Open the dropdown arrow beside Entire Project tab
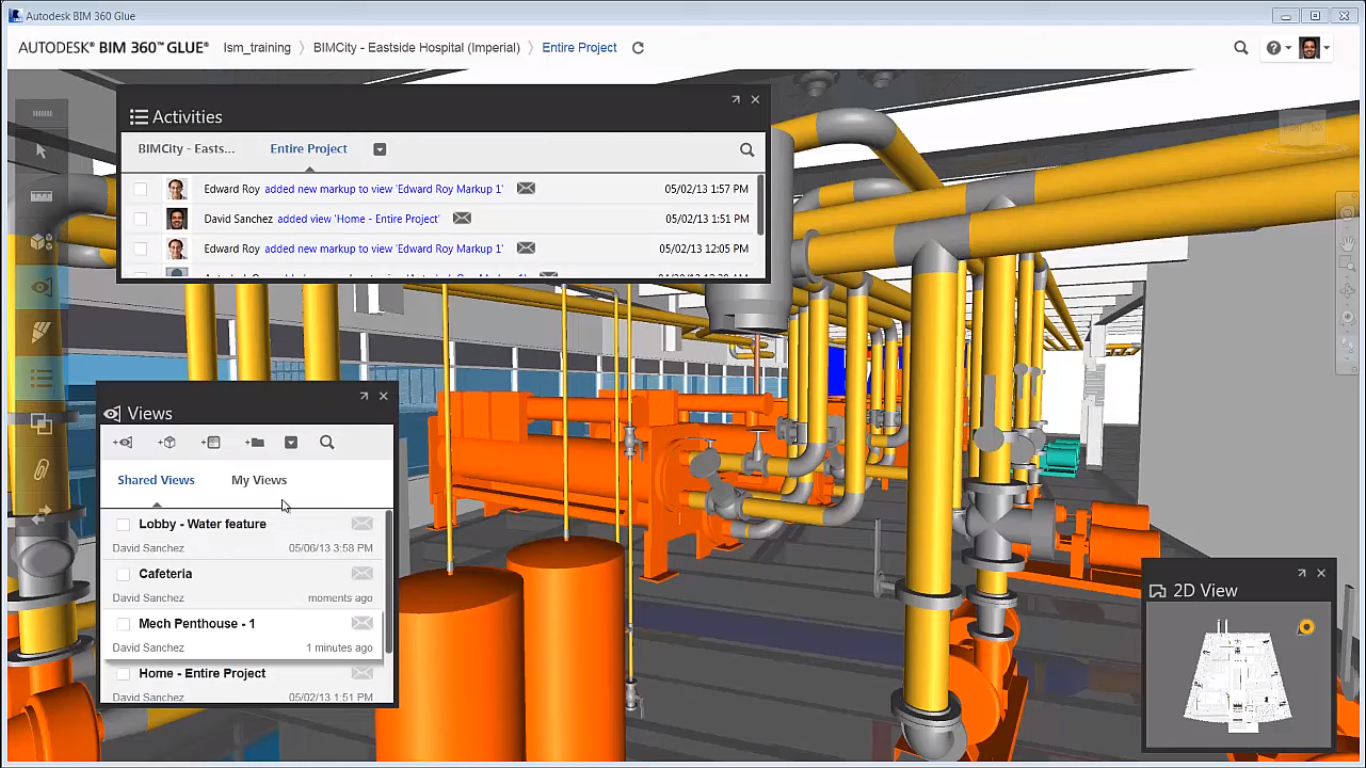1366x768 pixels. [x=379, y=149]
